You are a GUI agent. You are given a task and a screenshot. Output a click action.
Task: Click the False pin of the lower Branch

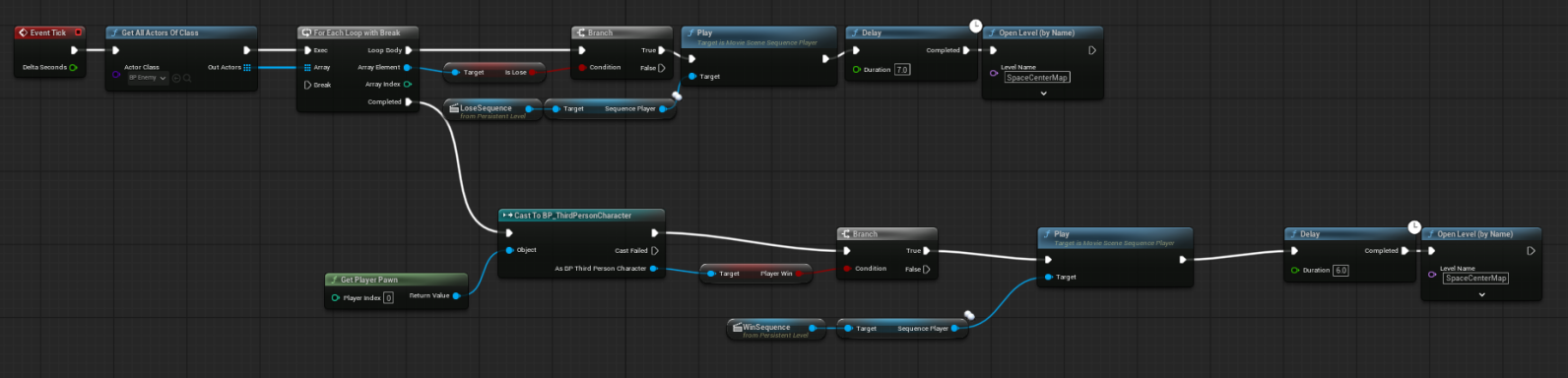[x=926, y=269]
